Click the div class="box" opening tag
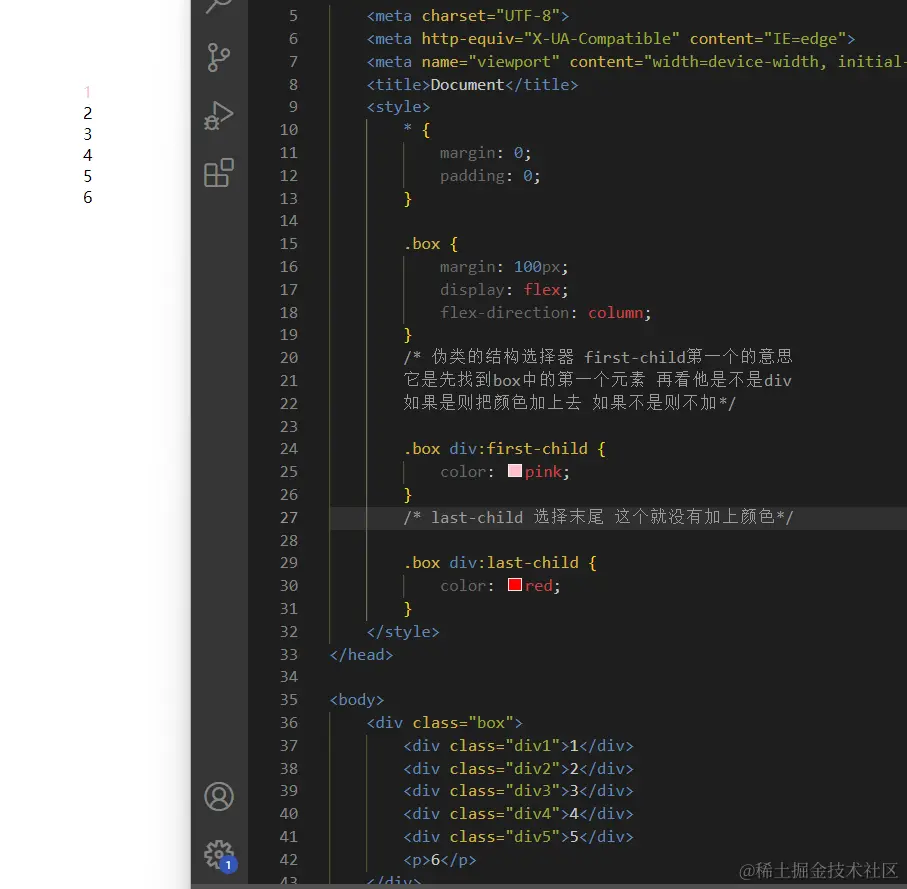 [x=444, y=723]
